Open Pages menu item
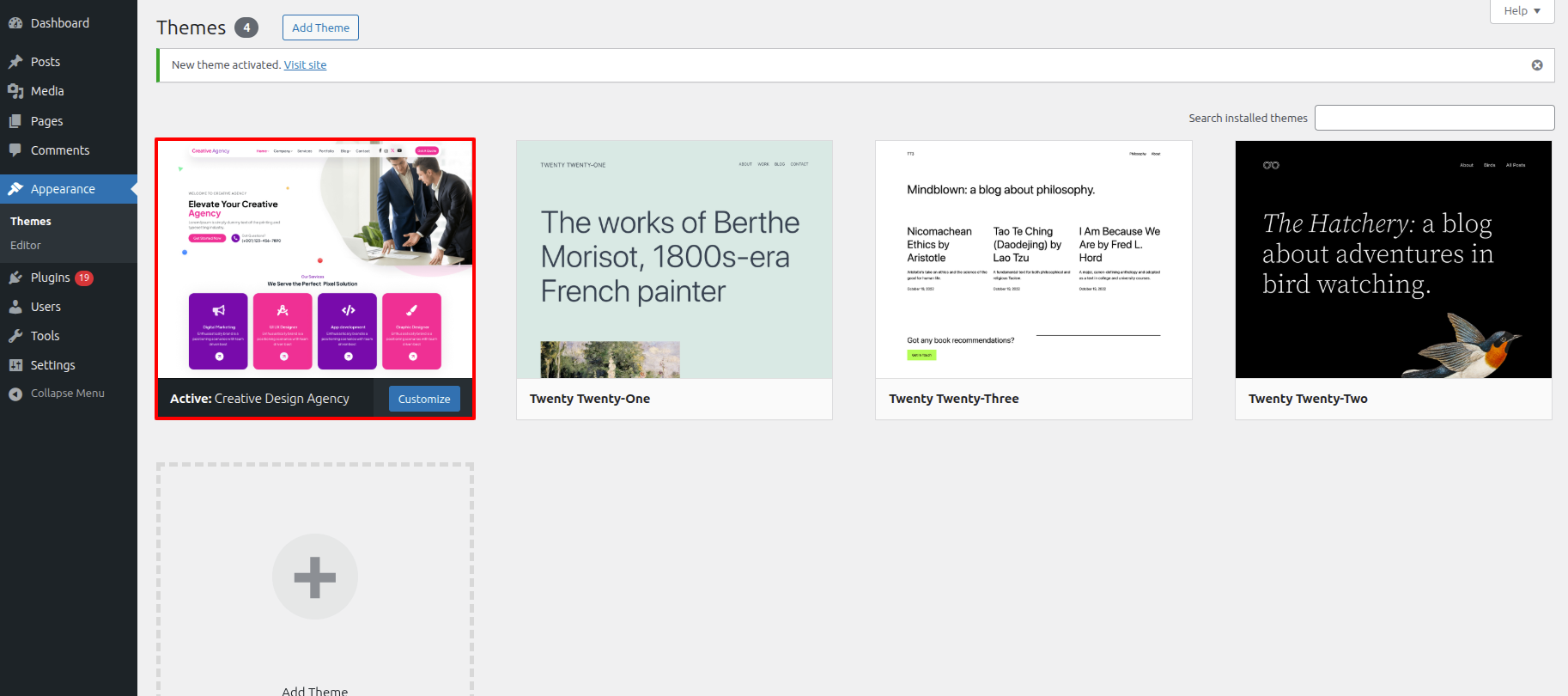Viewport: 1568px width, 696px height. tap(69, 121)
